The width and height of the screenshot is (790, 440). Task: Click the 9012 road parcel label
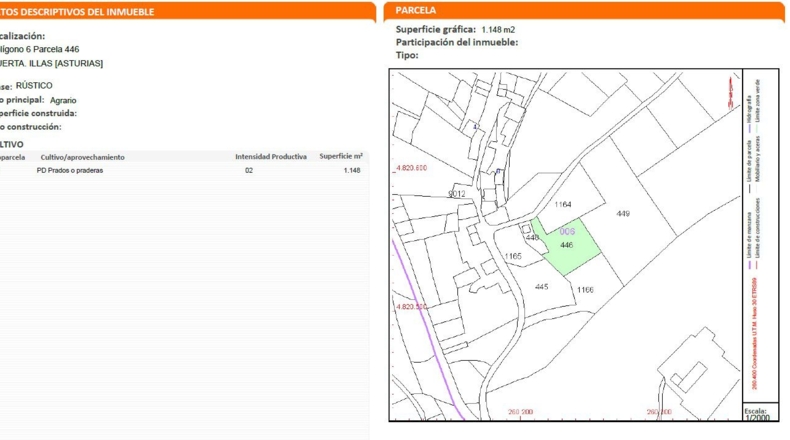point(457,194)
